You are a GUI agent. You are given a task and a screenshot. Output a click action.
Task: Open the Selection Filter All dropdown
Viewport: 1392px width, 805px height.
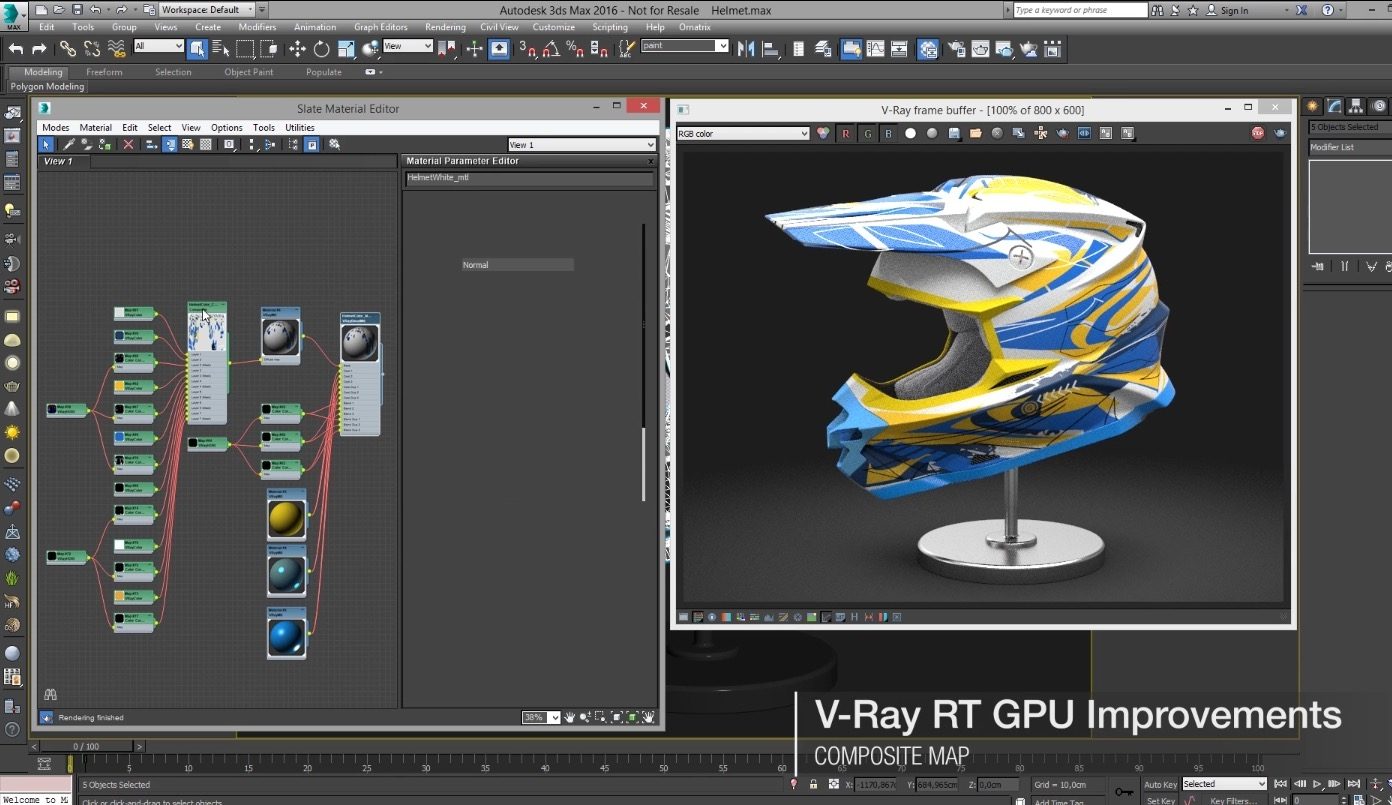click(159, 46)
